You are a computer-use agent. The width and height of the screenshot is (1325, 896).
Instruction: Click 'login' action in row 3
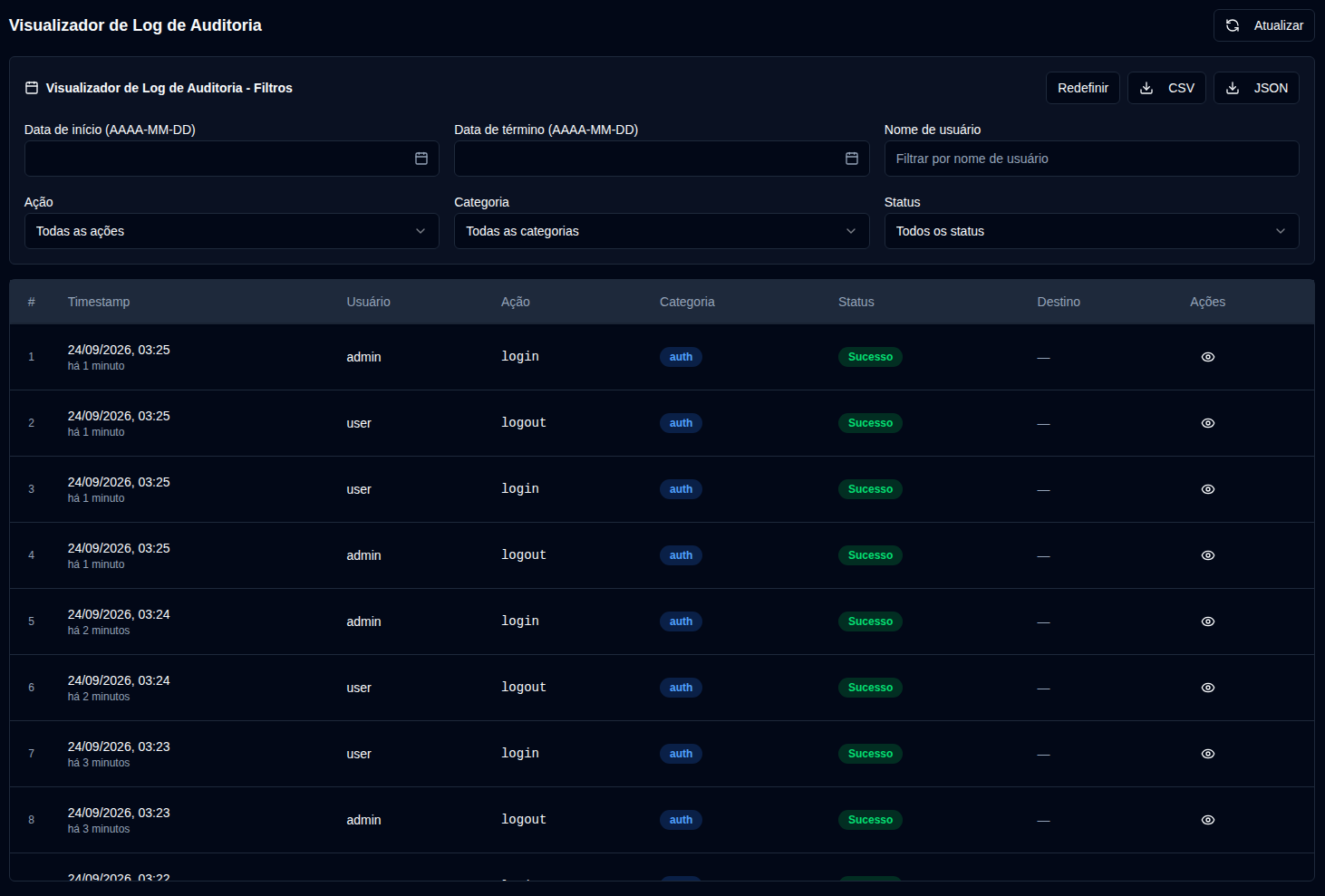(x=520, y=489)
